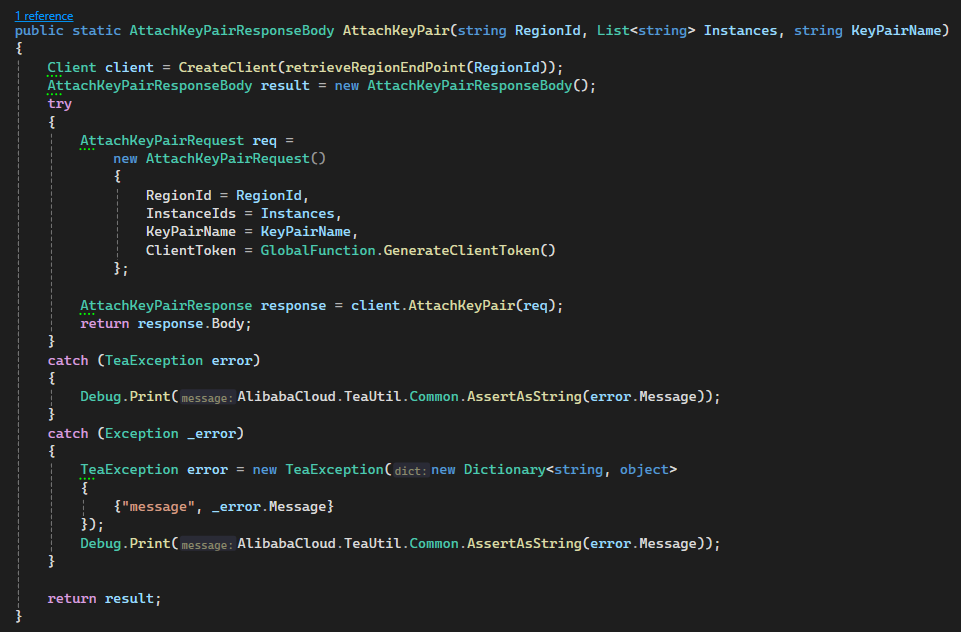
Task: Click the CreateClient call
Action: tap(227, 67)
